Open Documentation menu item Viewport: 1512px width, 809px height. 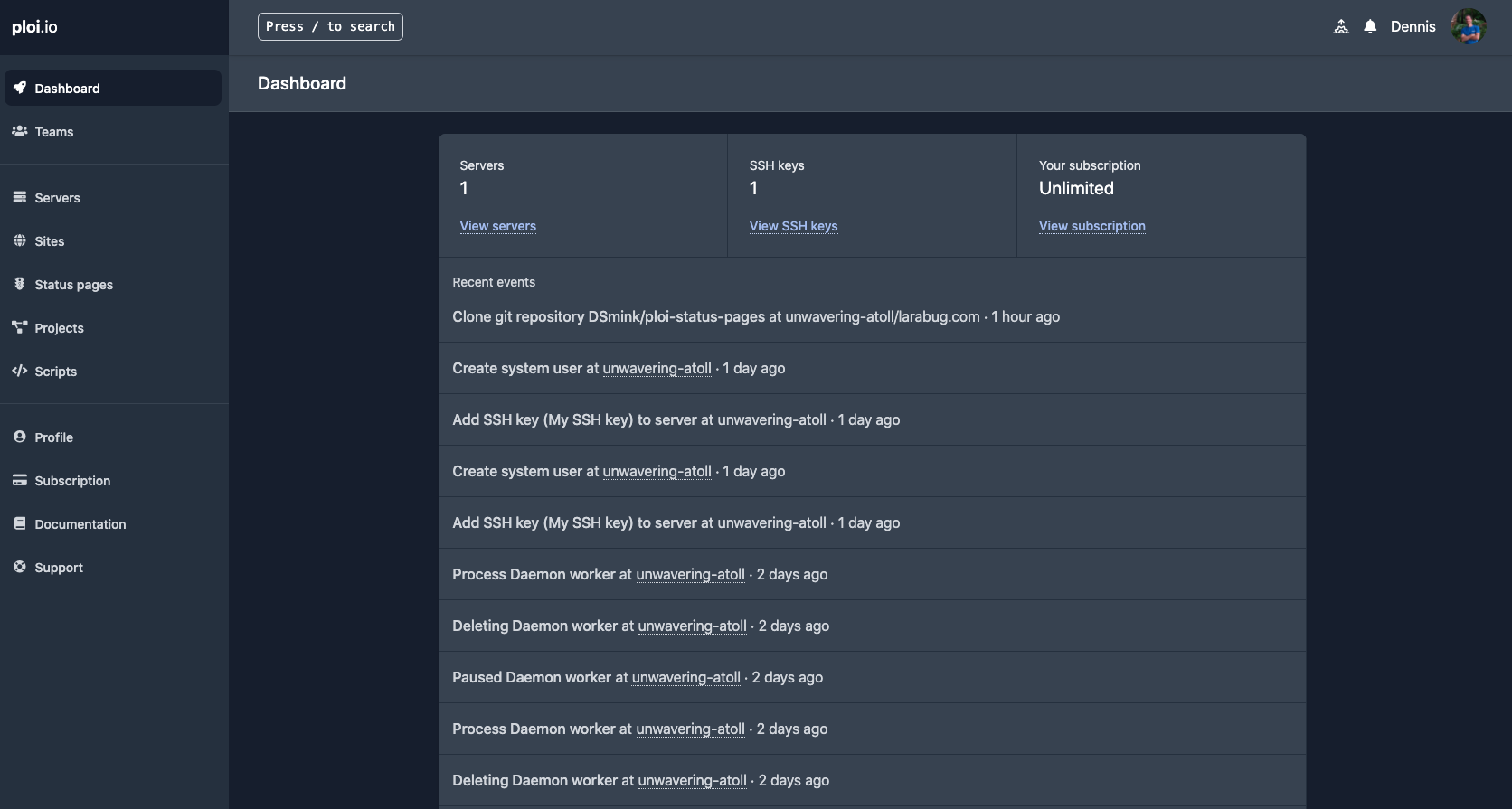113,524
